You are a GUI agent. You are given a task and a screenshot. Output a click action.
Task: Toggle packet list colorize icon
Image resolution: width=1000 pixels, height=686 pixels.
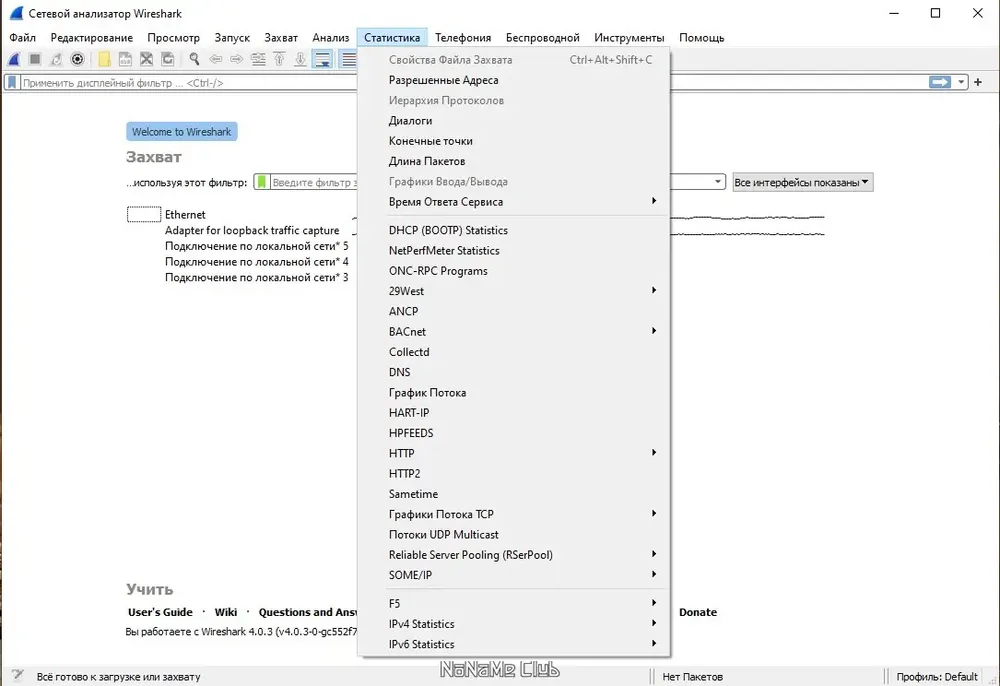tap(348, 60)
